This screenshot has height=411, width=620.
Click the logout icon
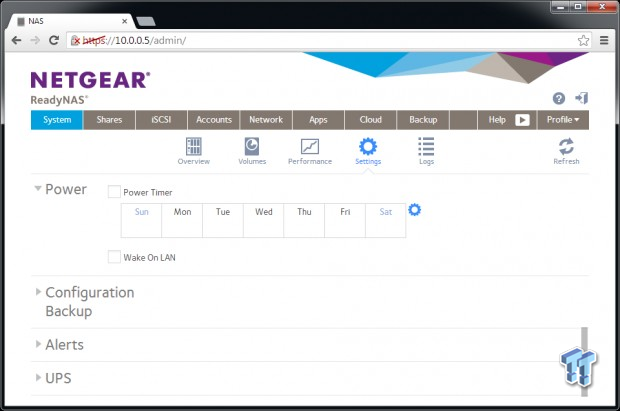point(582,98)
